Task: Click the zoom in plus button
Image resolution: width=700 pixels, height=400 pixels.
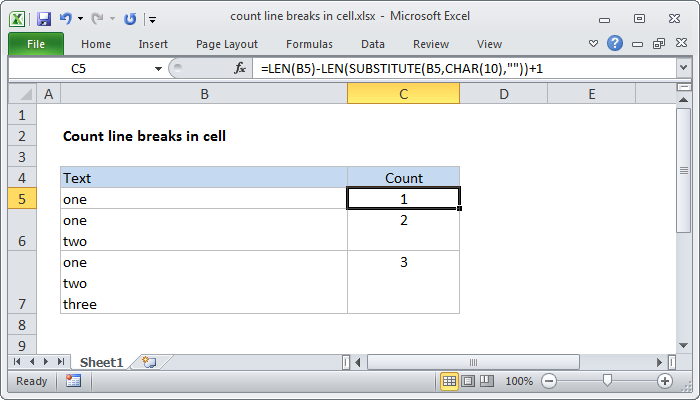Action: [x=664, y=381]
